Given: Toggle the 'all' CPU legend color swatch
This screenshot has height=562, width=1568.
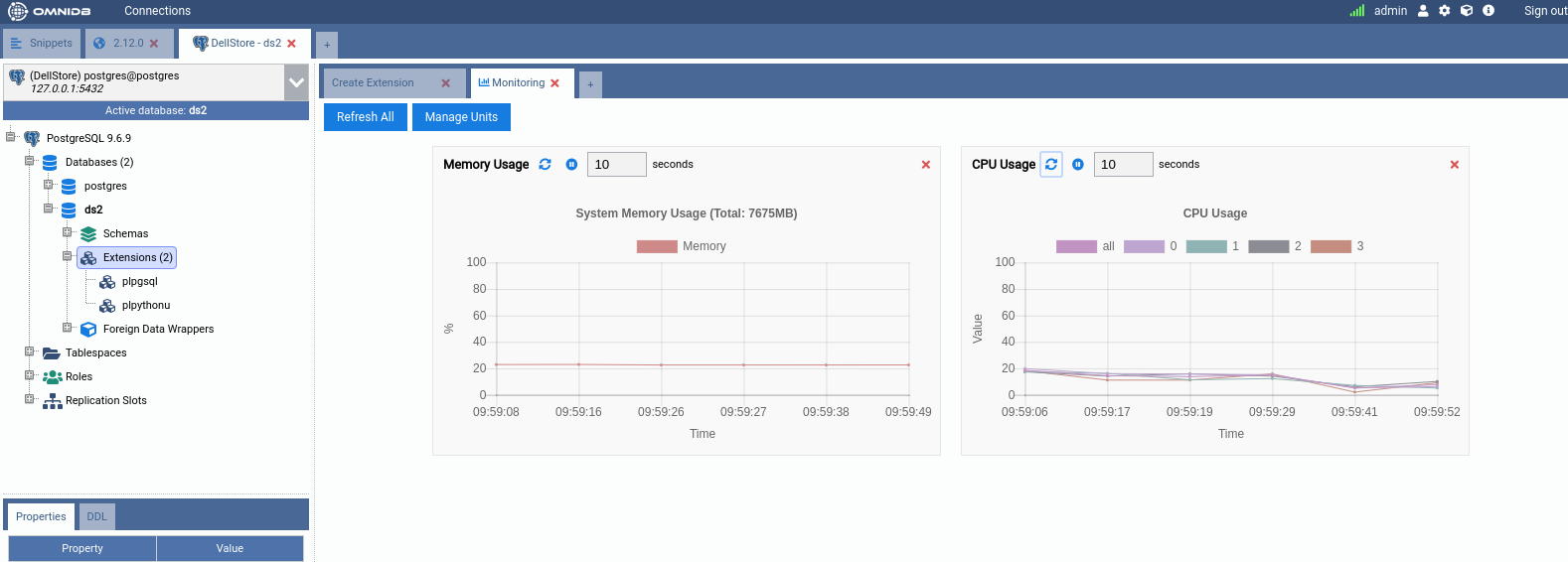Looking at the screenshot, I should tap(1076, 246).
